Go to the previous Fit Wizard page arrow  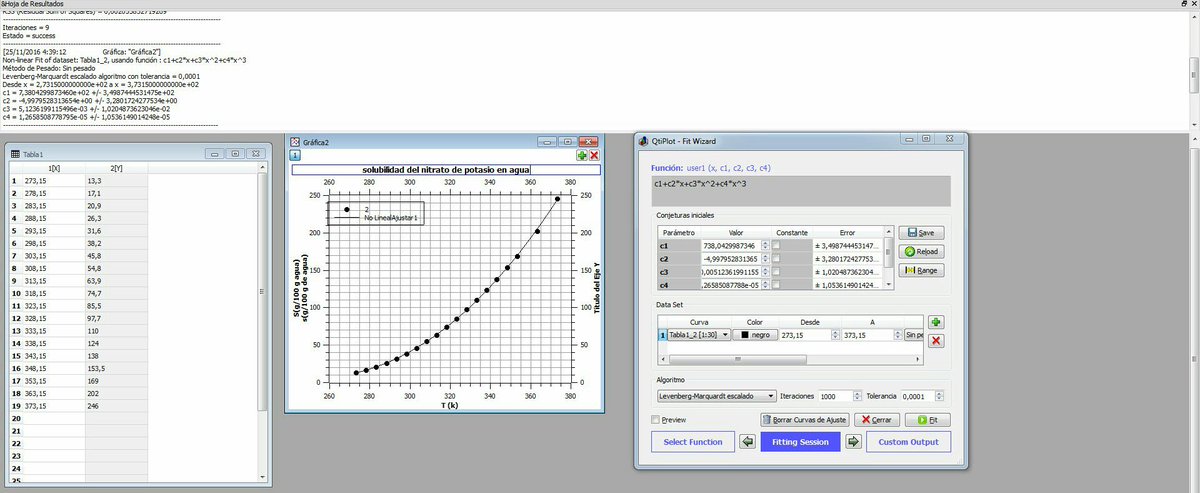click(x=747, y=442)
